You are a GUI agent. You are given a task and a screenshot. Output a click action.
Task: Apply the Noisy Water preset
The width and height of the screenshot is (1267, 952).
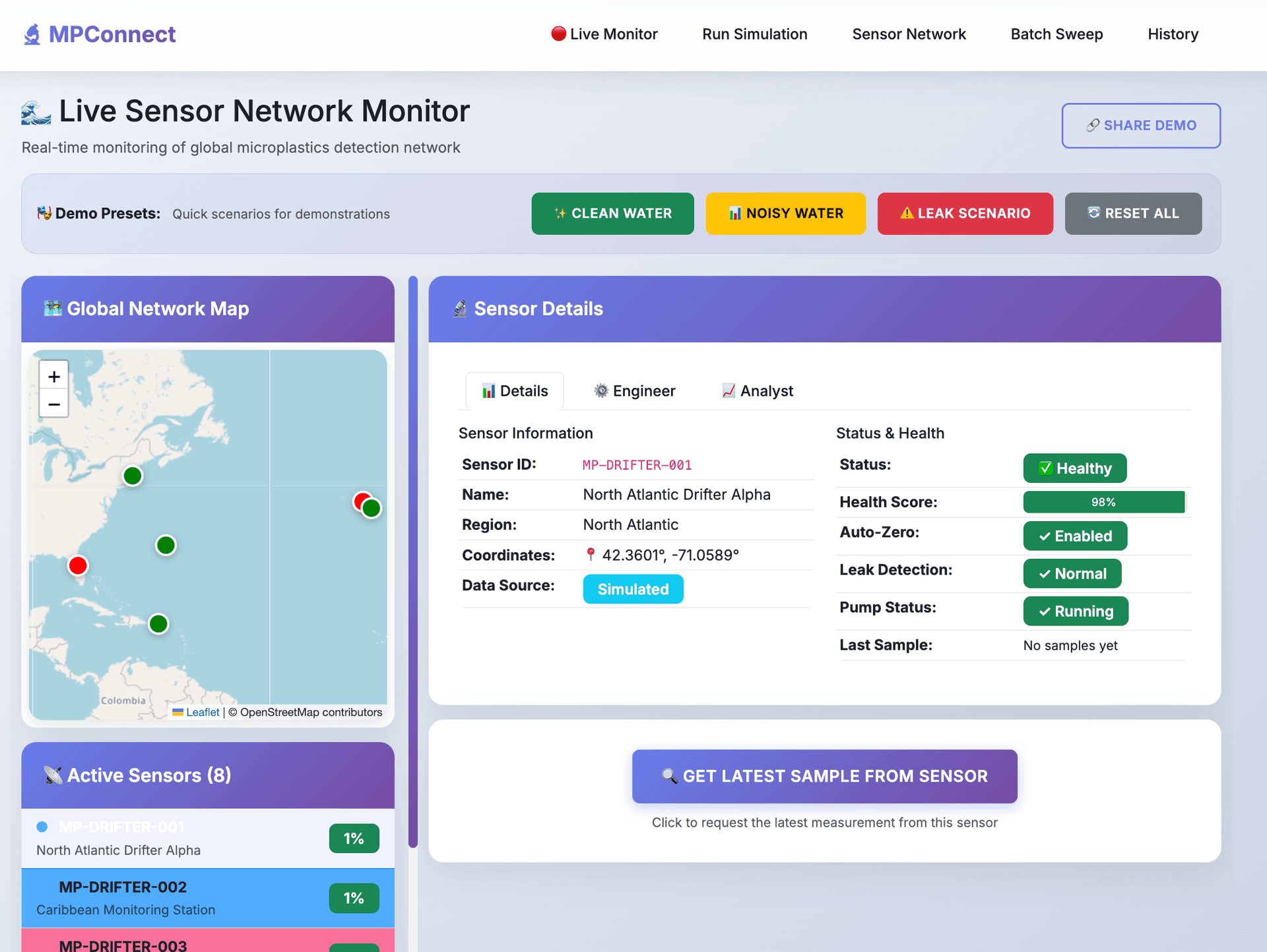pos(785,213)
